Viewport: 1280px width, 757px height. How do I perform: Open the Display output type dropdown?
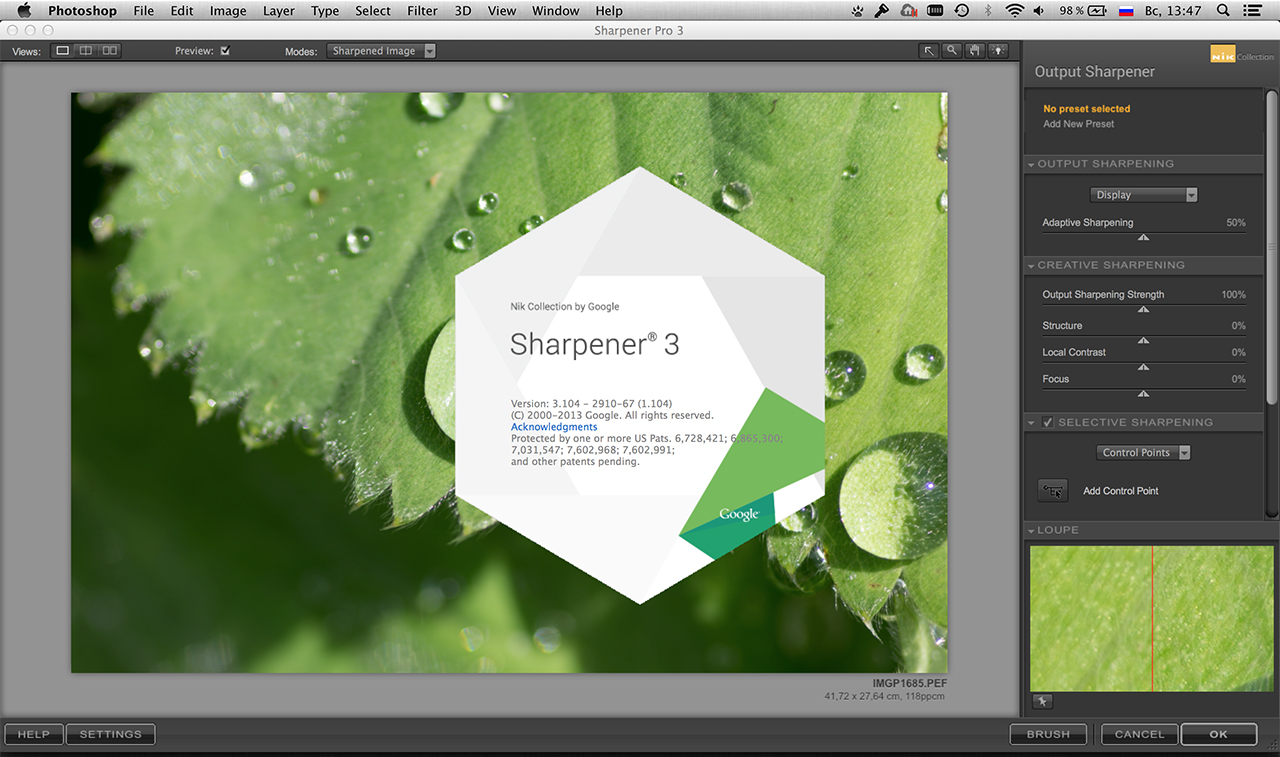pos(1143,195)
